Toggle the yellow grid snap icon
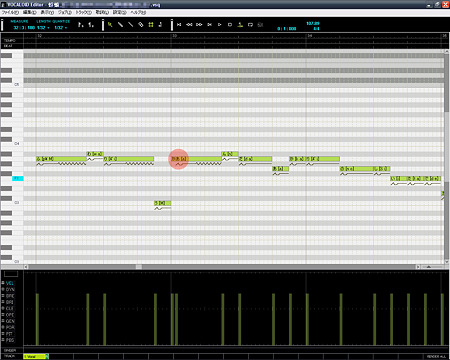The image size is (450, 360). [x=151, y=25]
